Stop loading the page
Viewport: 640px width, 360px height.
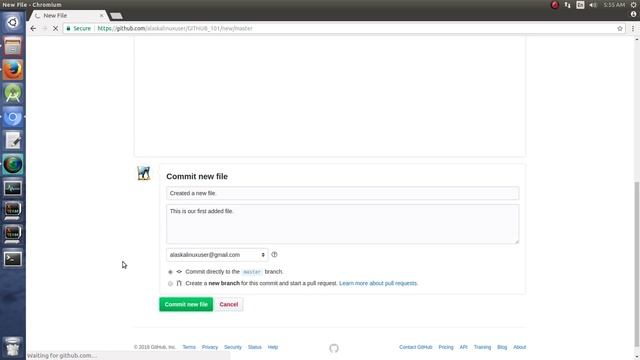pos(56,28)
